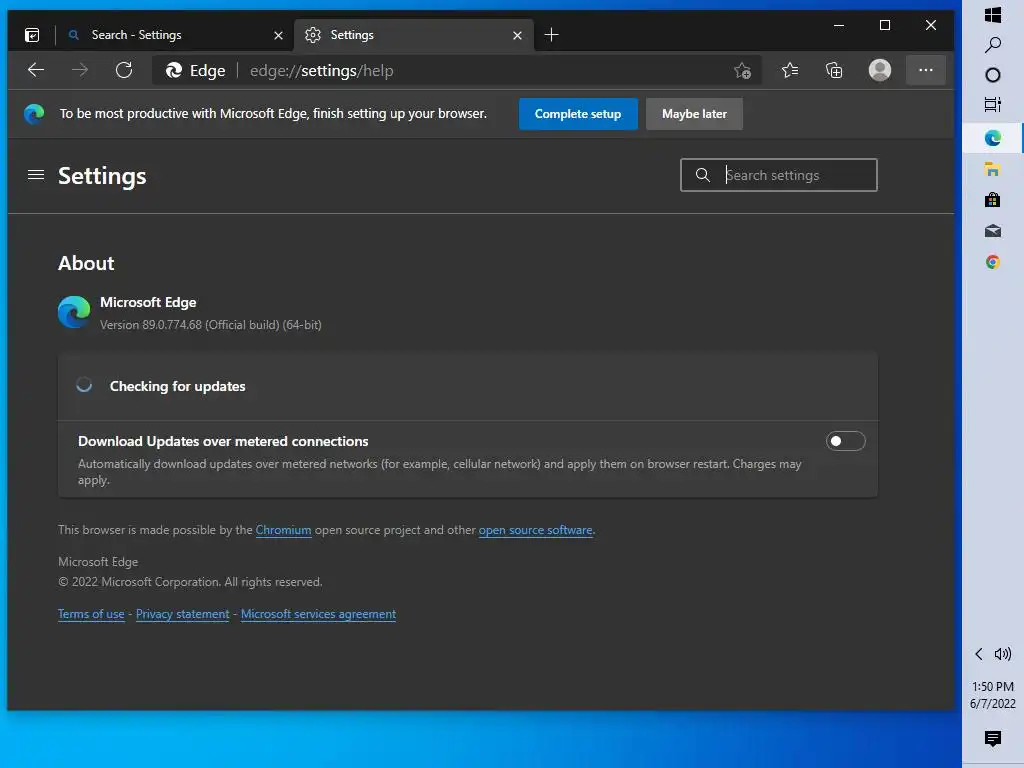1024x768 pixels.
Task: Open Cortana circle on taskbar
Action: click(993, 75)
